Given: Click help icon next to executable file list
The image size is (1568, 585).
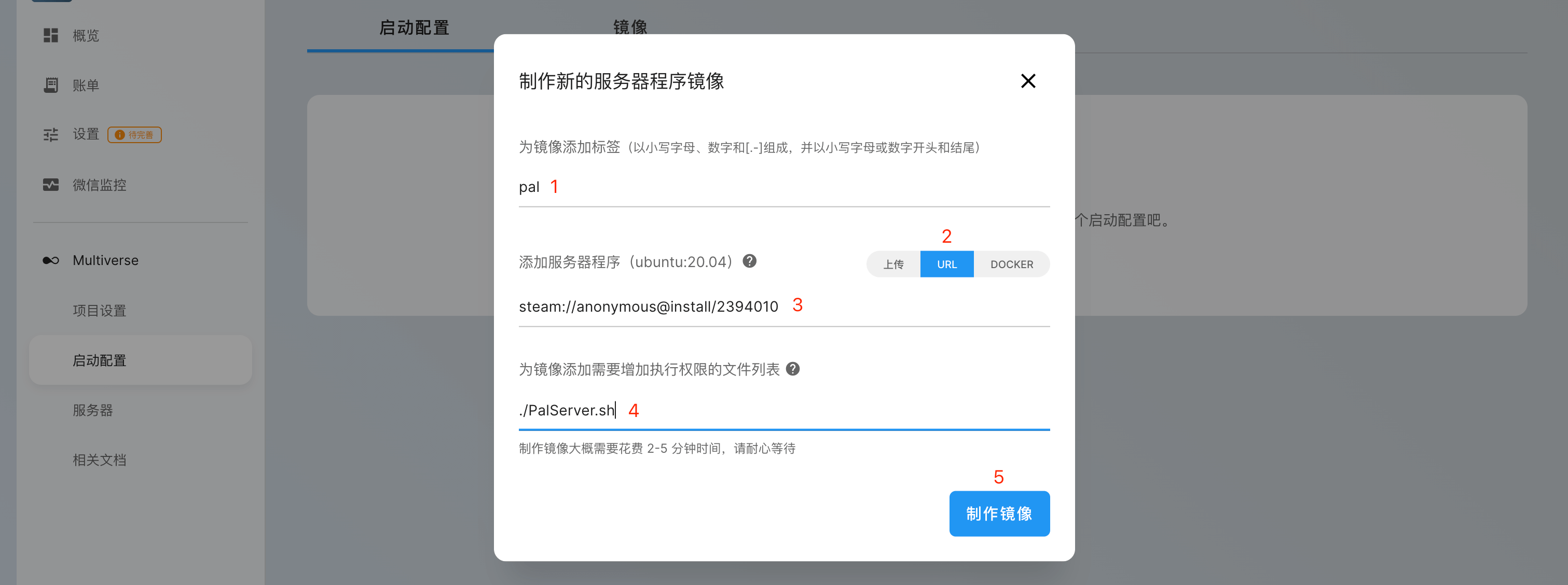Looking at the screenshot, I should click(792, 369).
